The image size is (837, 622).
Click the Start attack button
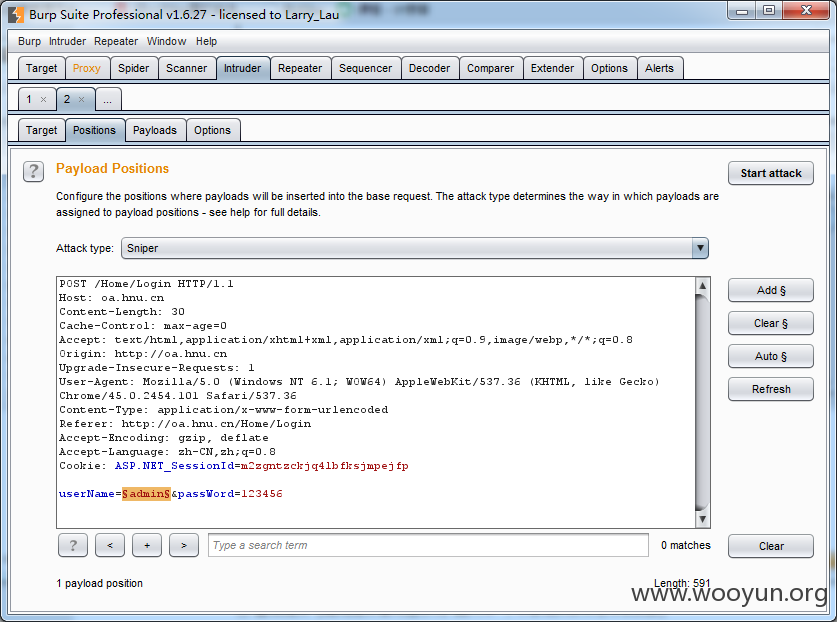(771, 173)
